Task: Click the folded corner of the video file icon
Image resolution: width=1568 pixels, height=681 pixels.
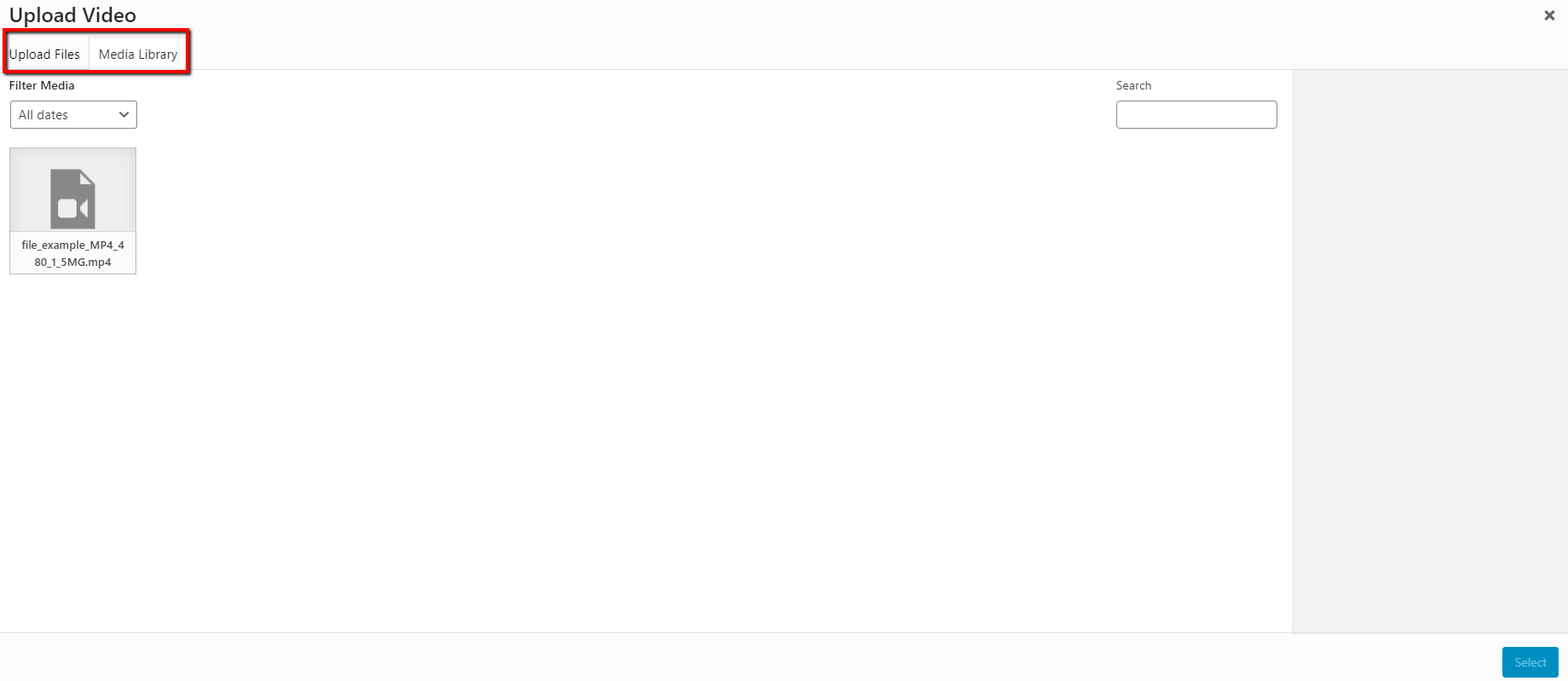Action: (87, 177)
